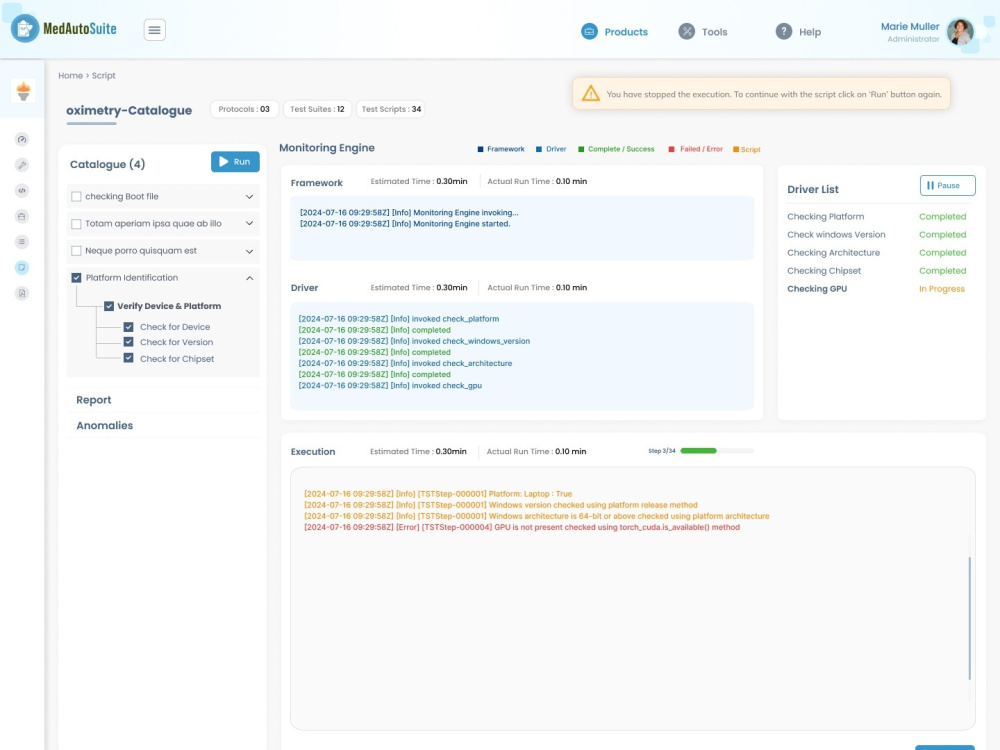The image size is (1000, 750).
Task: Select Checking GPU driver row
Action: pos(876,289)
